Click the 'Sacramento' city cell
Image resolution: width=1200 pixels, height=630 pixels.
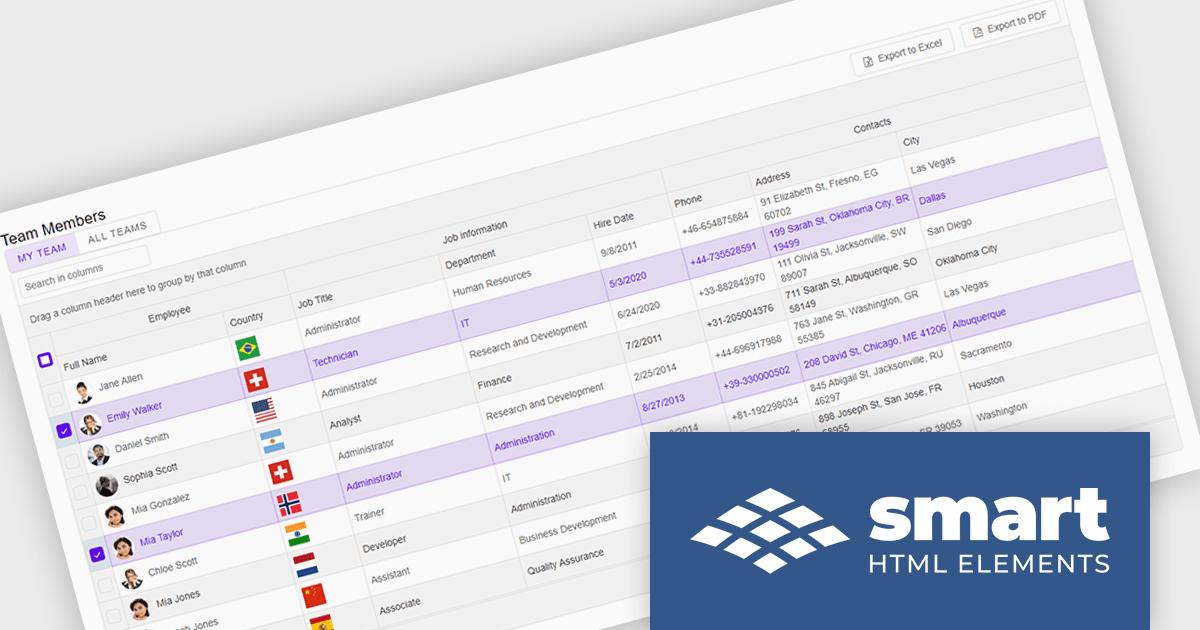click(985, 350)
